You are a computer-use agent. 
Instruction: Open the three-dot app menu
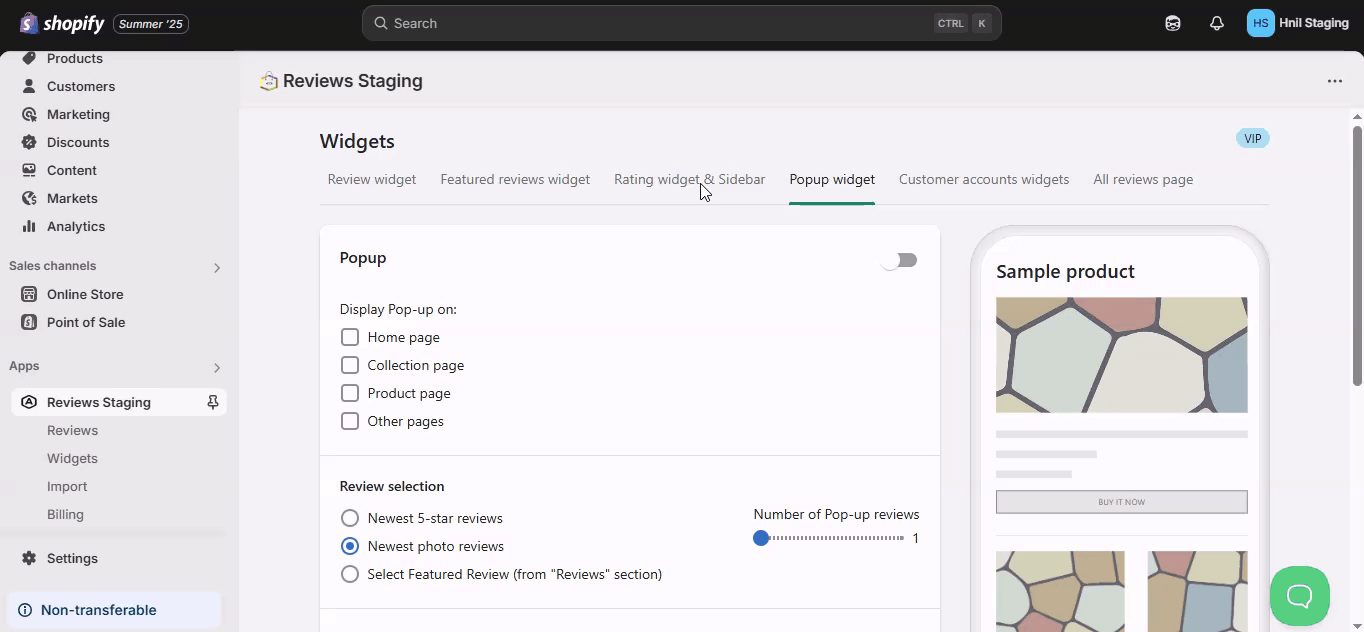click(1335, 81)
